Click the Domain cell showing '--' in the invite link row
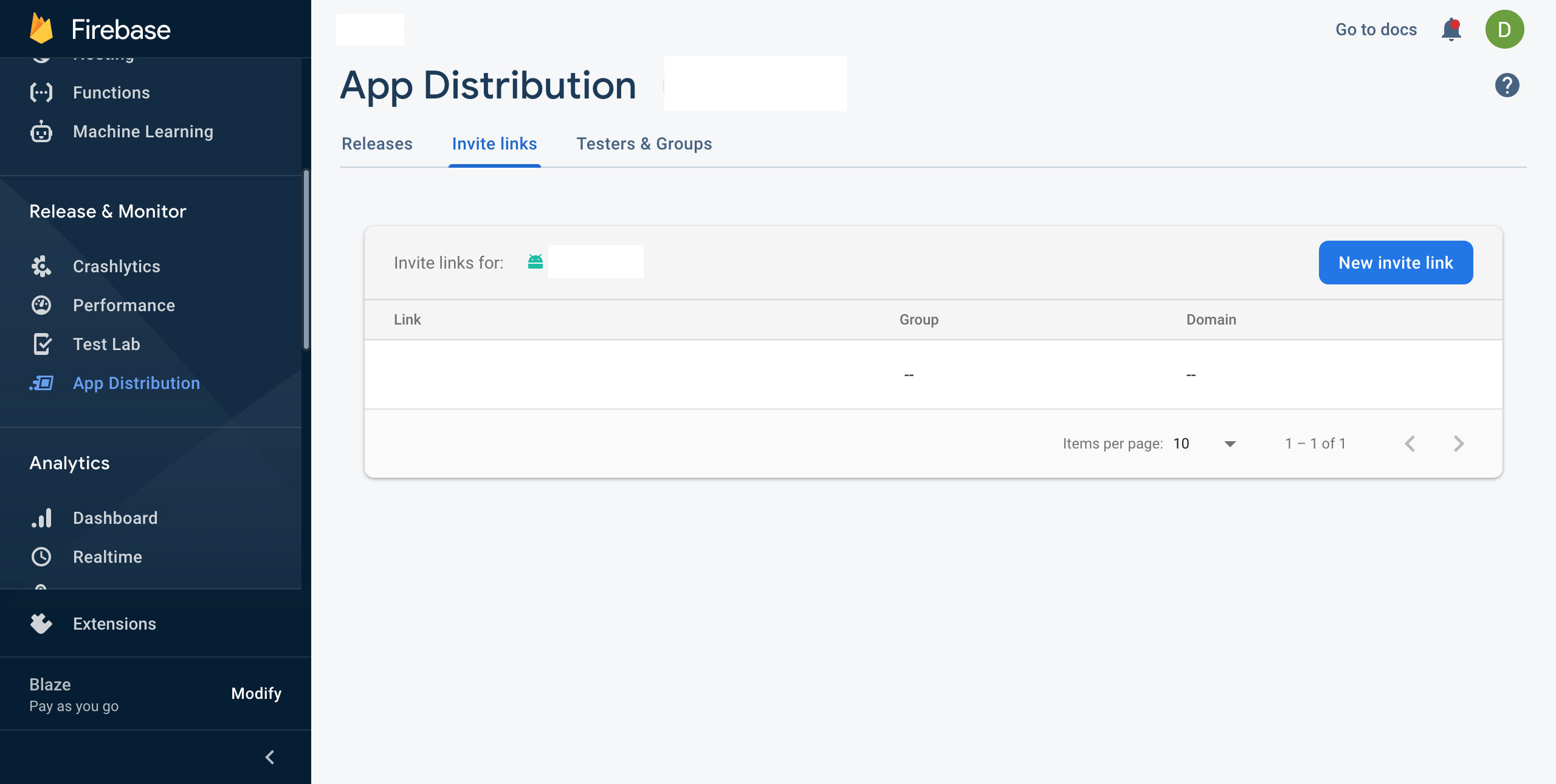Screen dimensions: 1556x784 click(1191, 375)
